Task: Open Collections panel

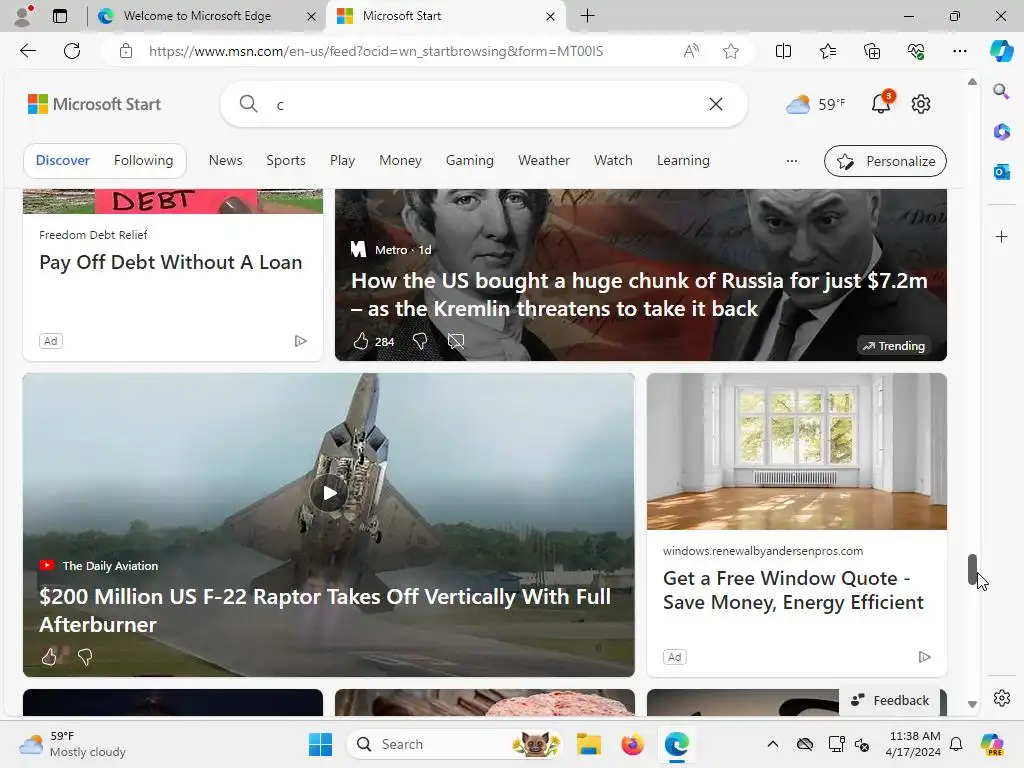Action: coord(872,51)
